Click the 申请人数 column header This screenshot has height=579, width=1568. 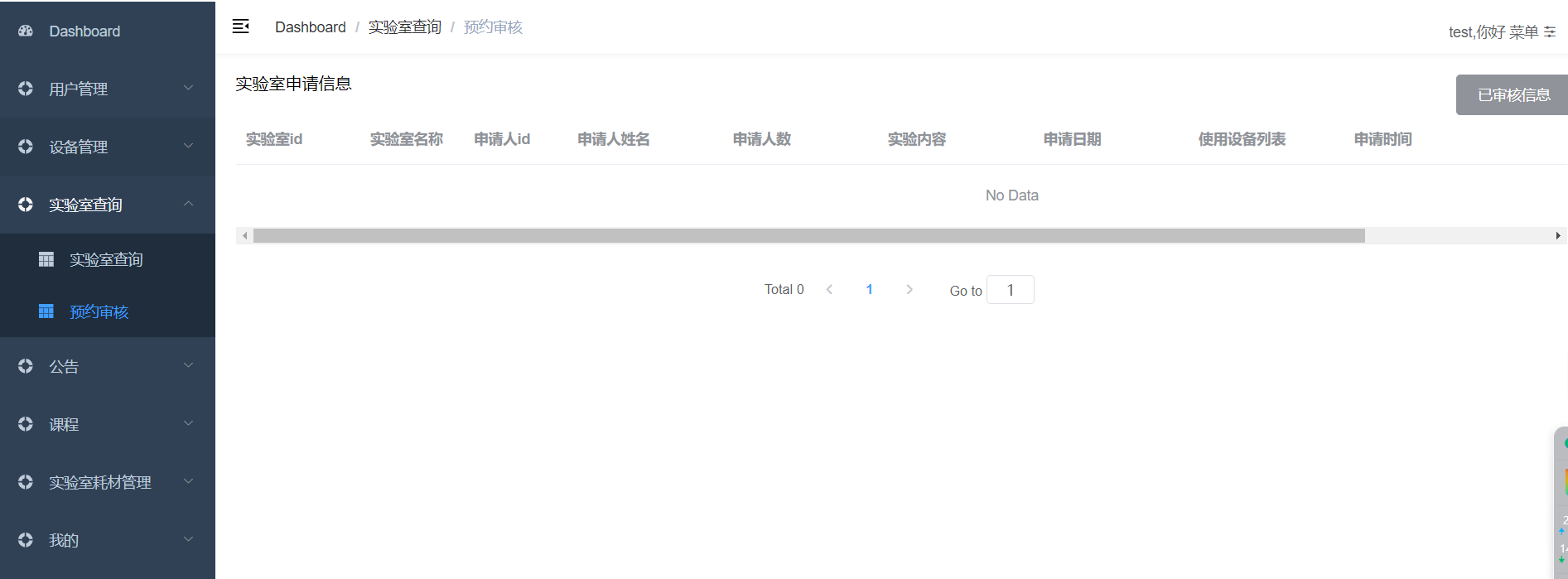click(762, 139)
